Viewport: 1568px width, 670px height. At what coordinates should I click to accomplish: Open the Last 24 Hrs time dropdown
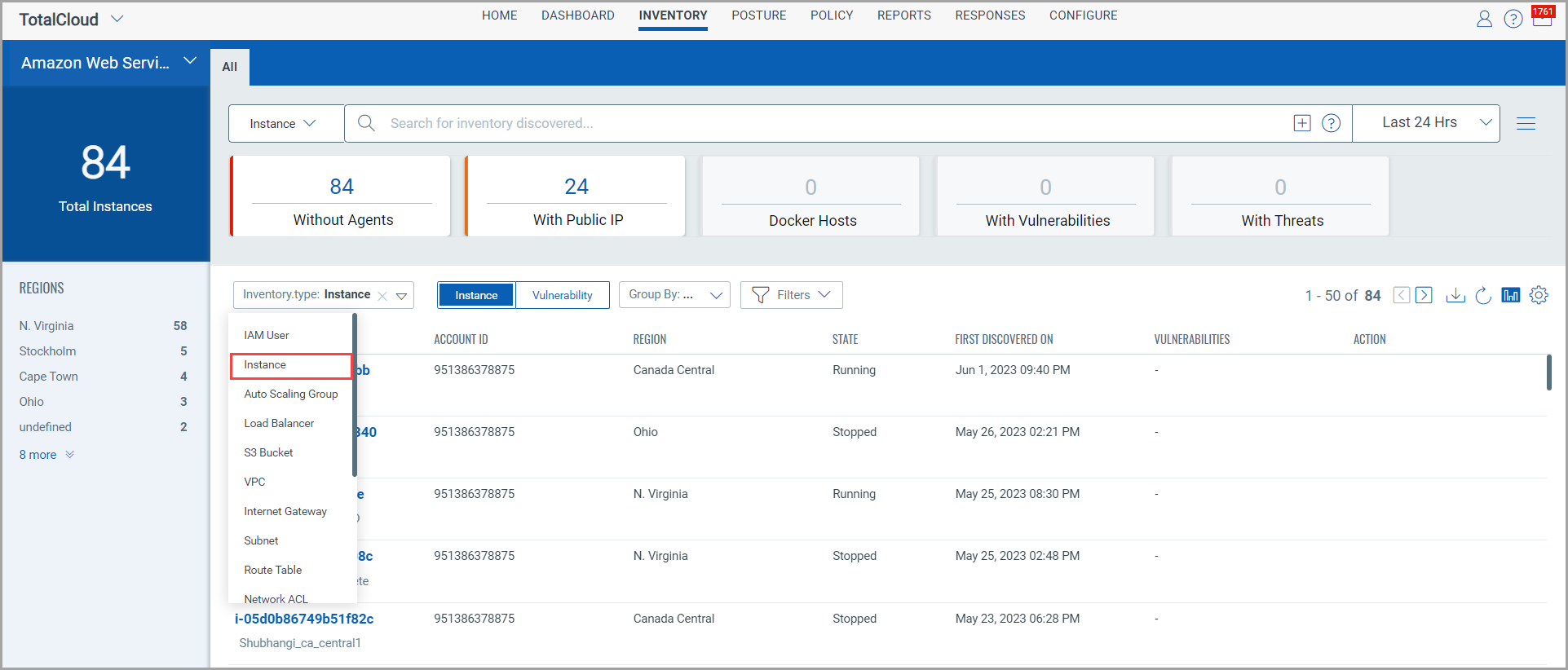(1425, 123)
